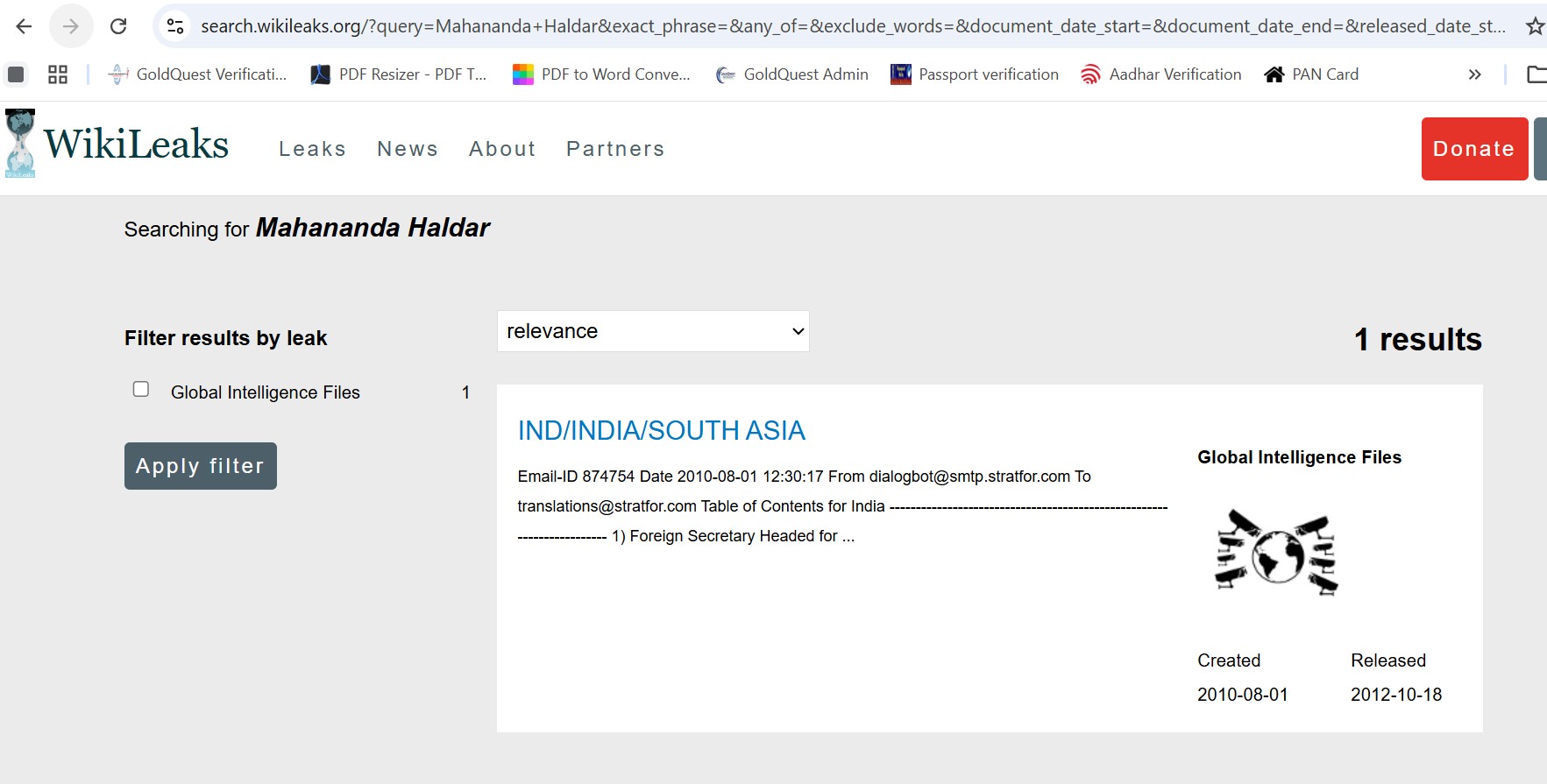The image size is (1547, 784).
Task: Click the dark square bookmarks bar icon
Action: 16,74
